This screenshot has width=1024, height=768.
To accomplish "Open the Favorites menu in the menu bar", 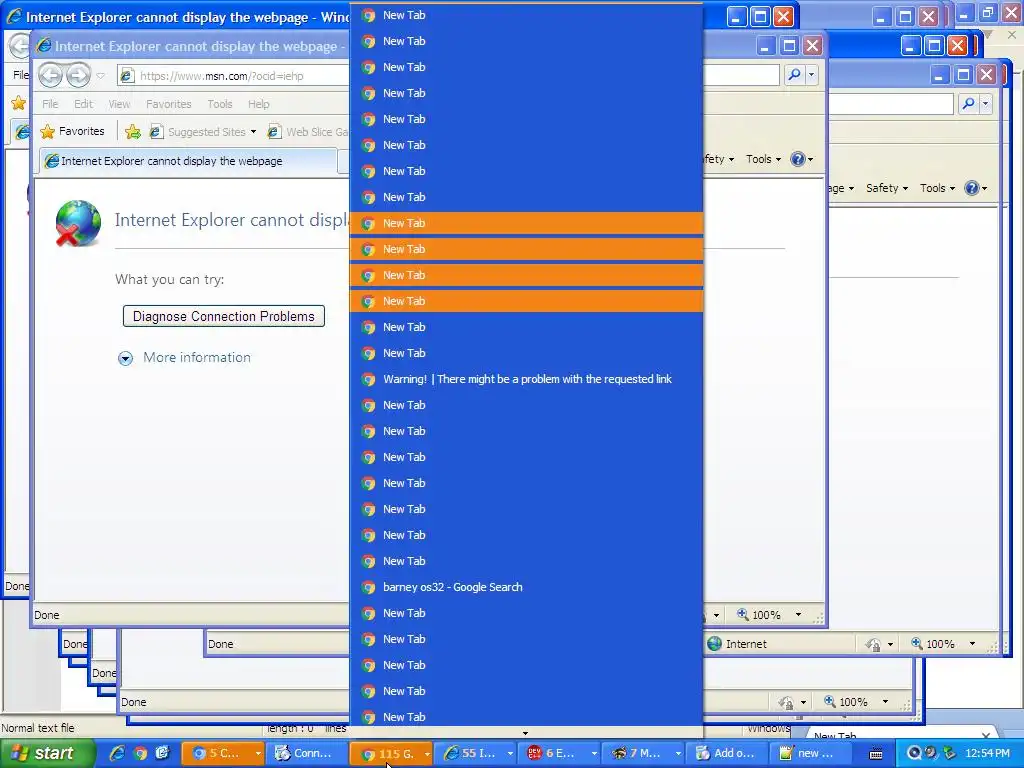I will pos(168,104).
